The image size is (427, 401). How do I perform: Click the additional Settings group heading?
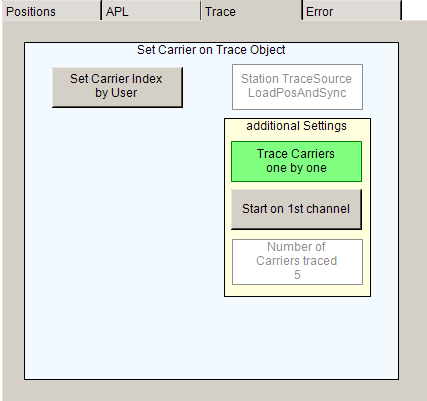(x=296, y=126)
